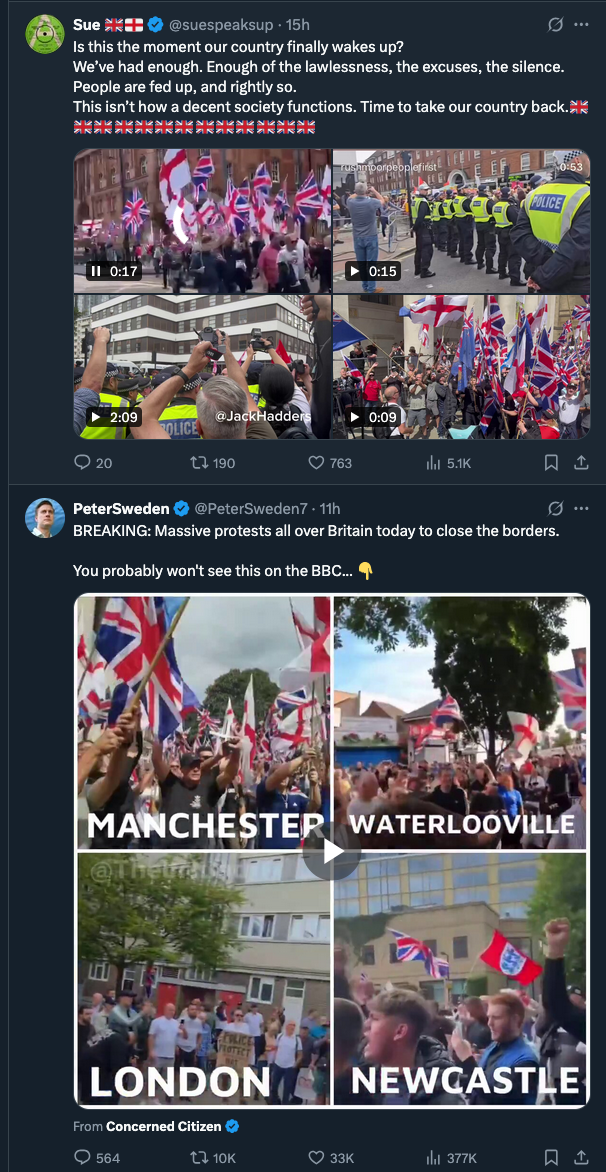Screen dimensions: 606x1172
Task: Pause the 0:17 video in Sue's post
Action: click(97, 271)
